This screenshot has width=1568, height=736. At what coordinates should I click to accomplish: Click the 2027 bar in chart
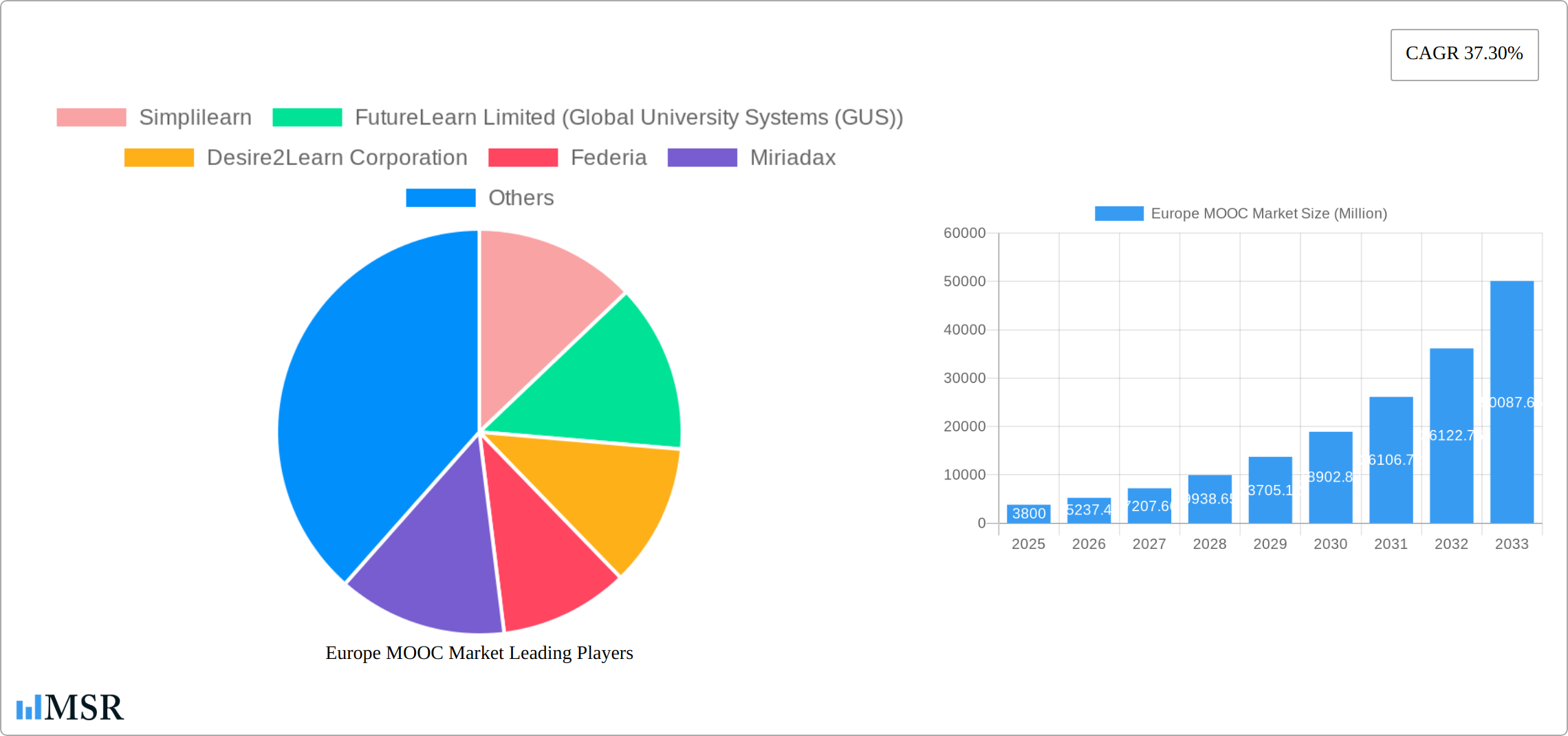pos(1149,506)
